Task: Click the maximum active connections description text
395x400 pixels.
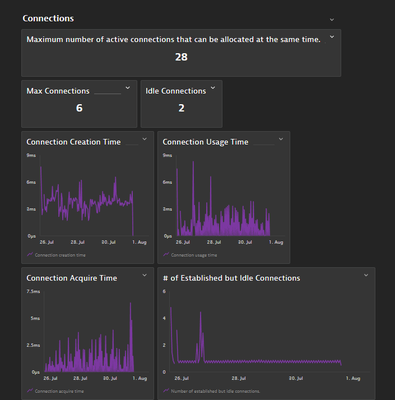Action: tap(173, 39)
